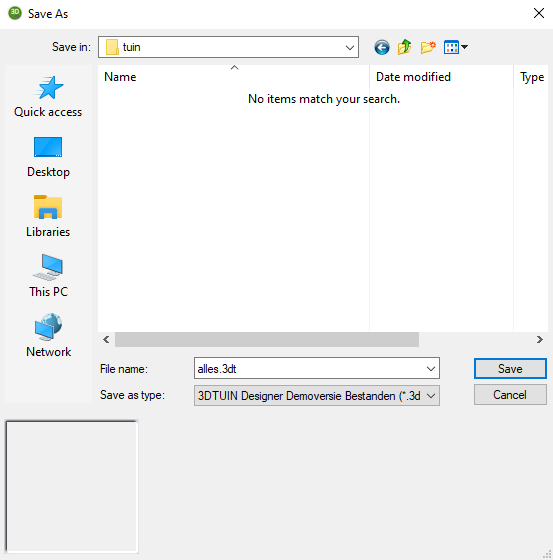Open Libraries in the places bar
Image resolution: width=553 pixels, height=560 pixels.
tap(48, 216)
